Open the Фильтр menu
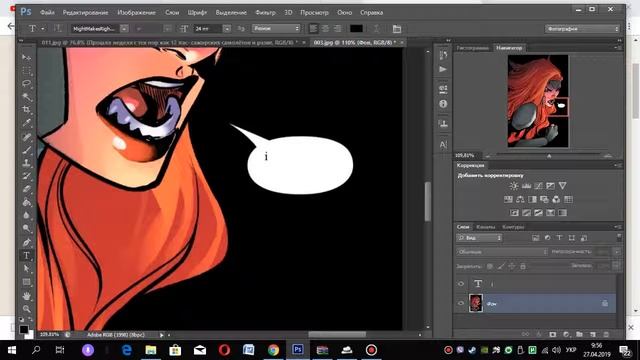This screenshot has width=640, height=360. click(x=265, y=13)
